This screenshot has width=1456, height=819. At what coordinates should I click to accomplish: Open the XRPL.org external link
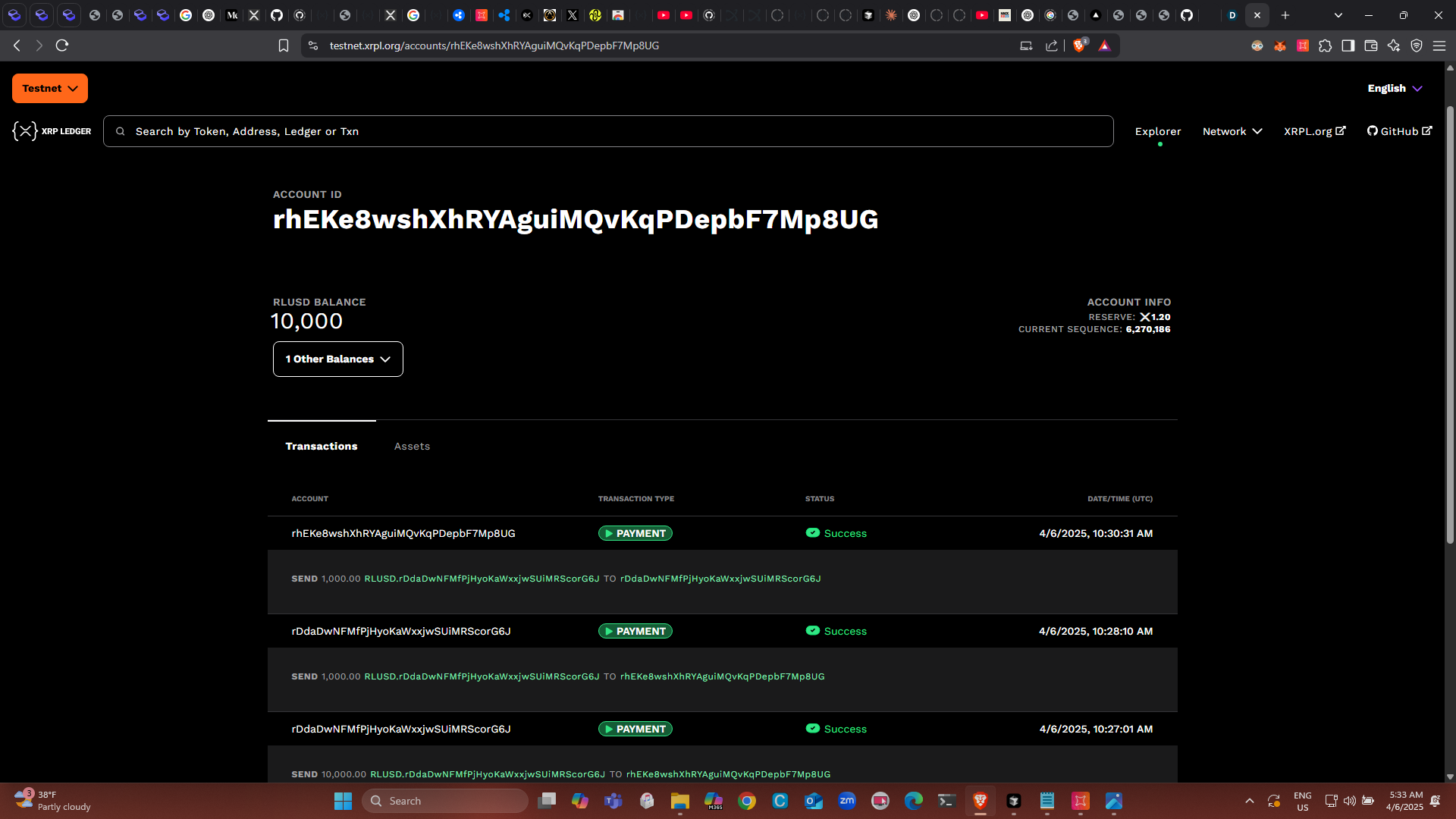[1314, 131]
